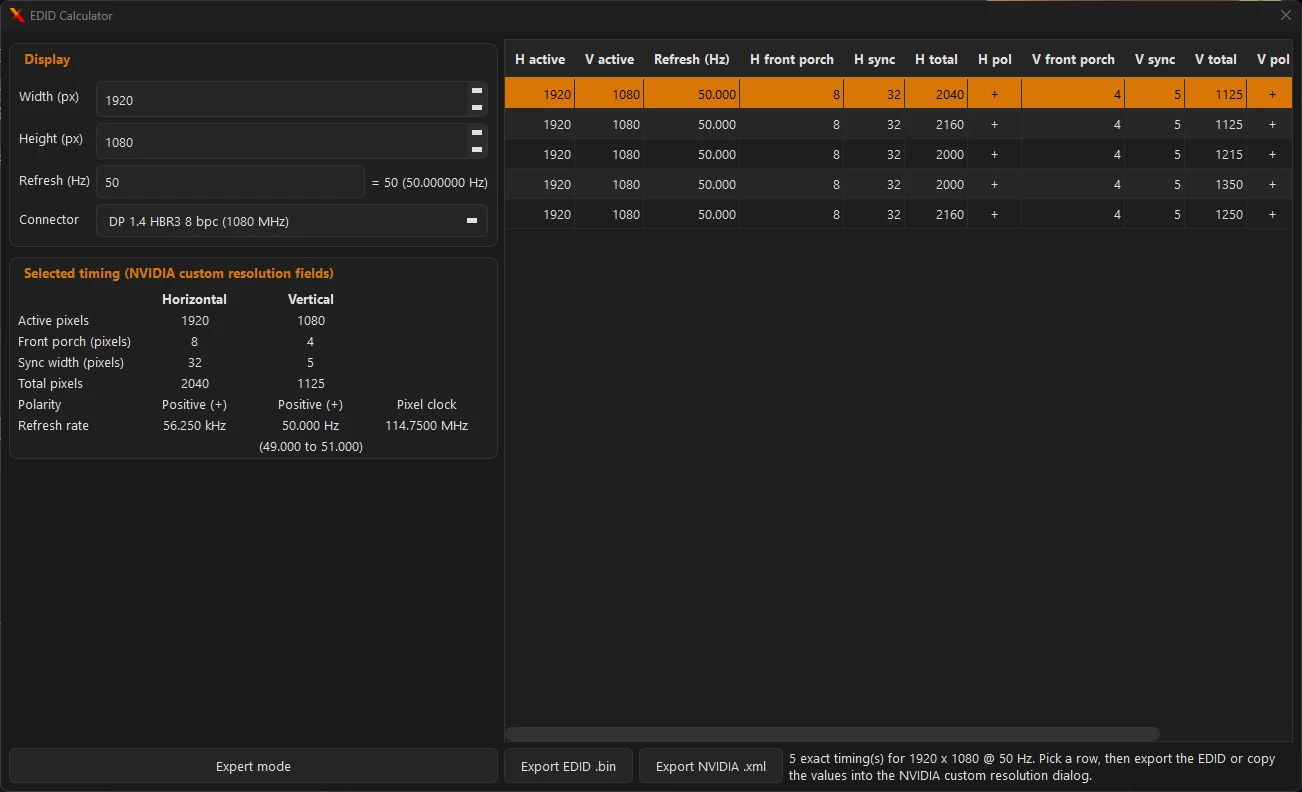Increase Height value with up stepper
The image size is (1302, 792).
pyautogui.click(x=477, y=133)
